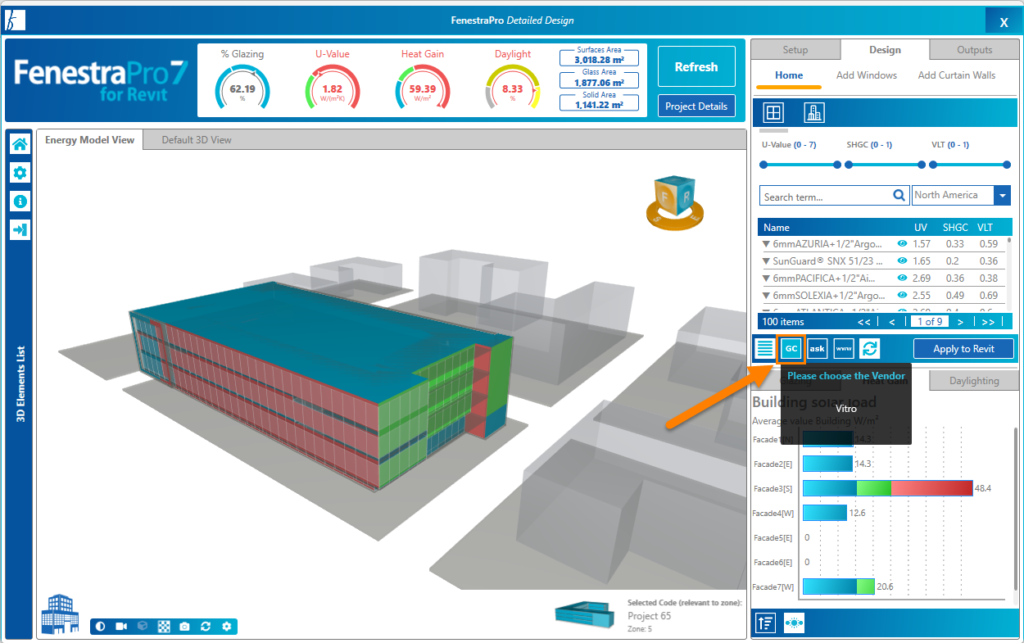Expand the SunGuard SNX 51/23 row
The width and height of the screenshot is (1024, 643).
766,261
